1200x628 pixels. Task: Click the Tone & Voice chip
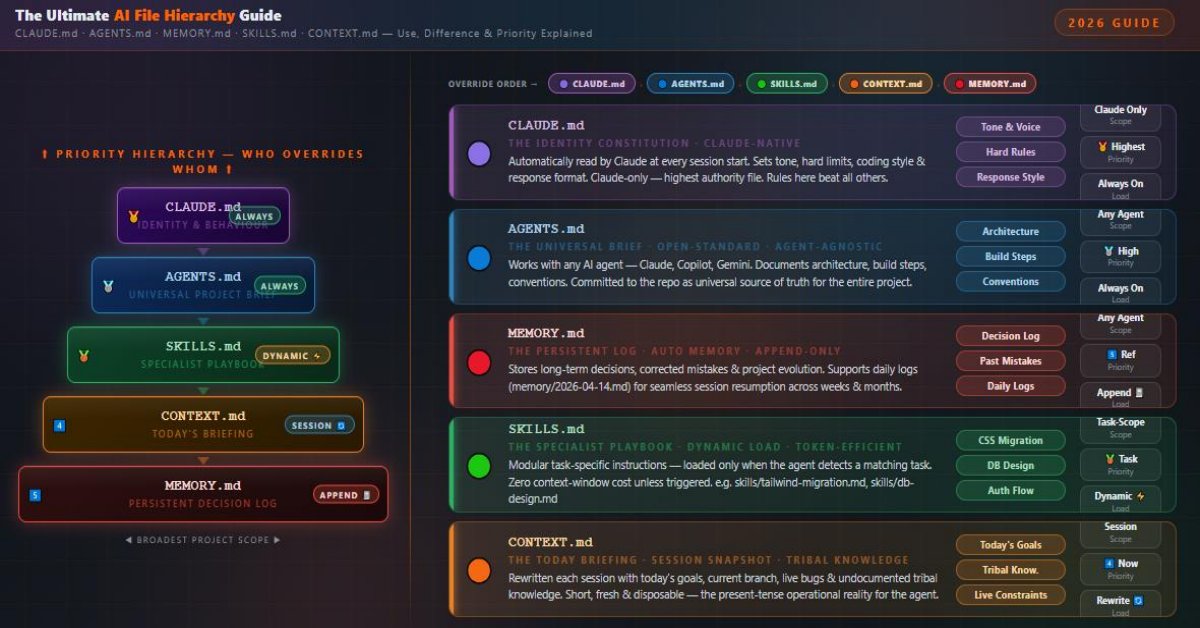tap(1010, 127)
